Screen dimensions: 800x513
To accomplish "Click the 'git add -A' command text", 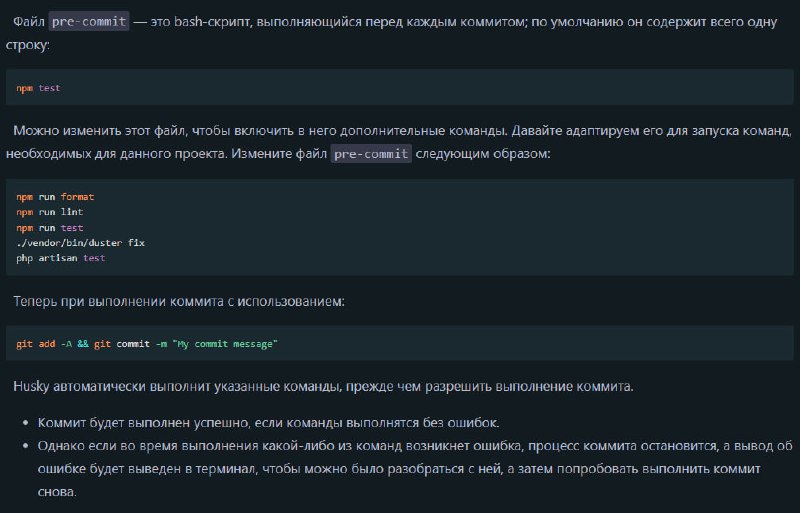I will pos(44,344).
